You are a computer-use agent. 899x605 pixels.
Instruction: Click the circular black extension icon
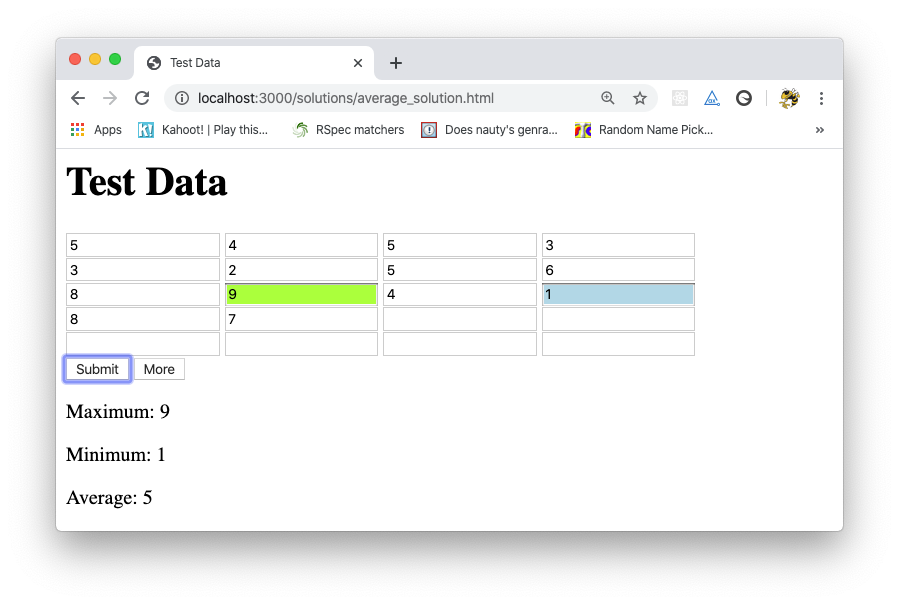pyautogui.click(x=744, y=98)
